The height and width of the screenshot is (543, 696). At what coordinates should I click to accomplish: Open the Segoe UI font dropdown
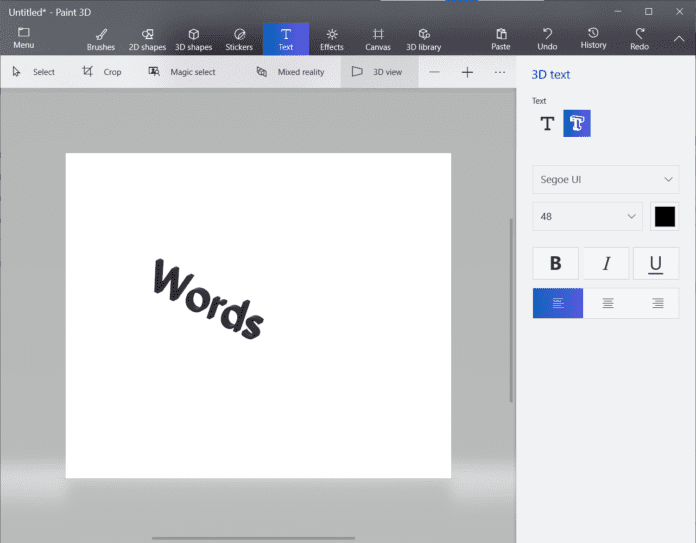pyautogui.click(x=606, y=179)
